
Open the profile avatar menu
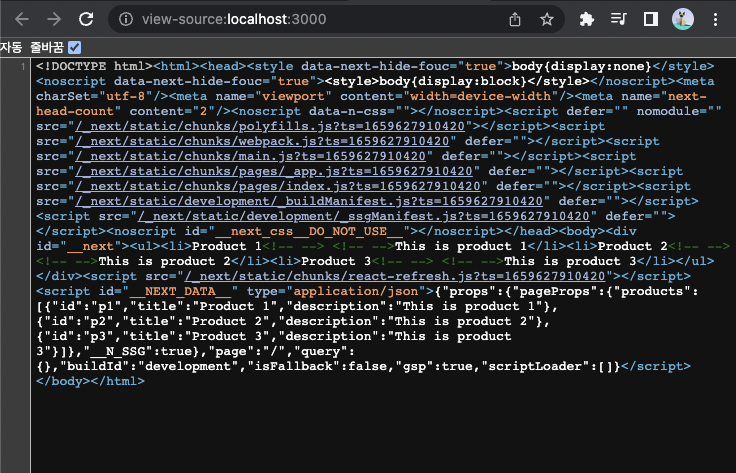point(683,19)
